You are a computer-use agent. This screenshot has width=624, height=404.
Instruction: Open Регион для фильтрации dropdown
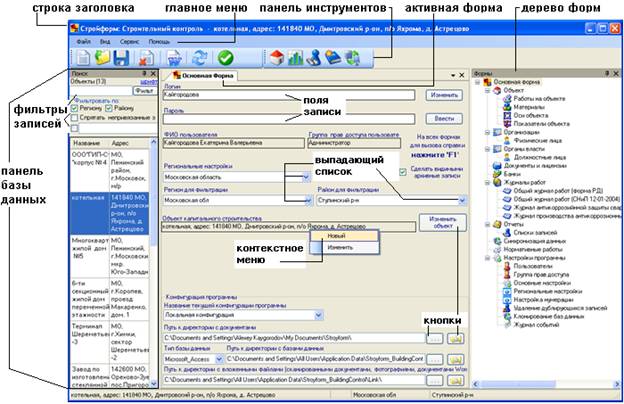(x=308, y=201)
